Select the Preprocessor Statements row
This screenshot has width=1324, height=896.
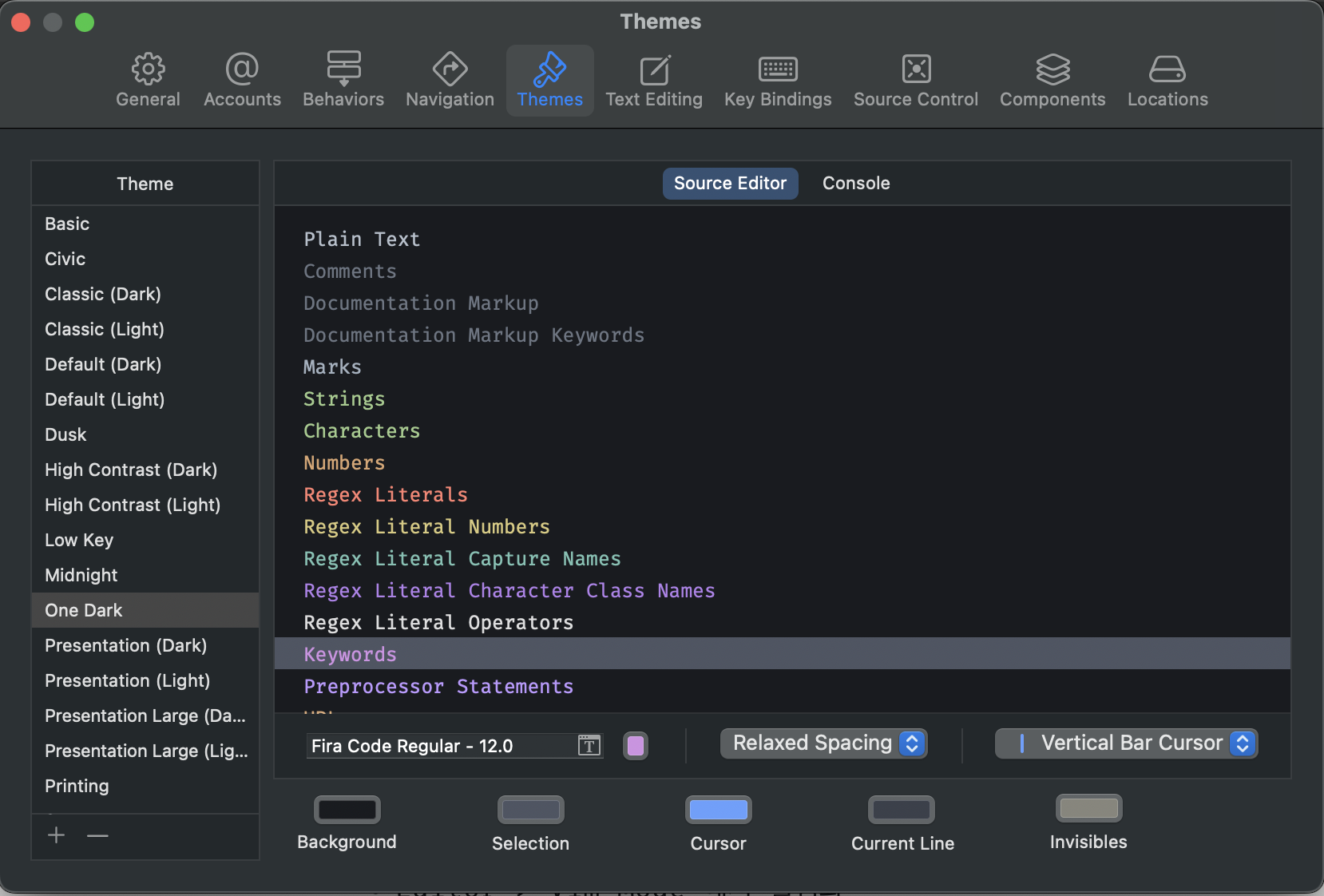(783, 686)
